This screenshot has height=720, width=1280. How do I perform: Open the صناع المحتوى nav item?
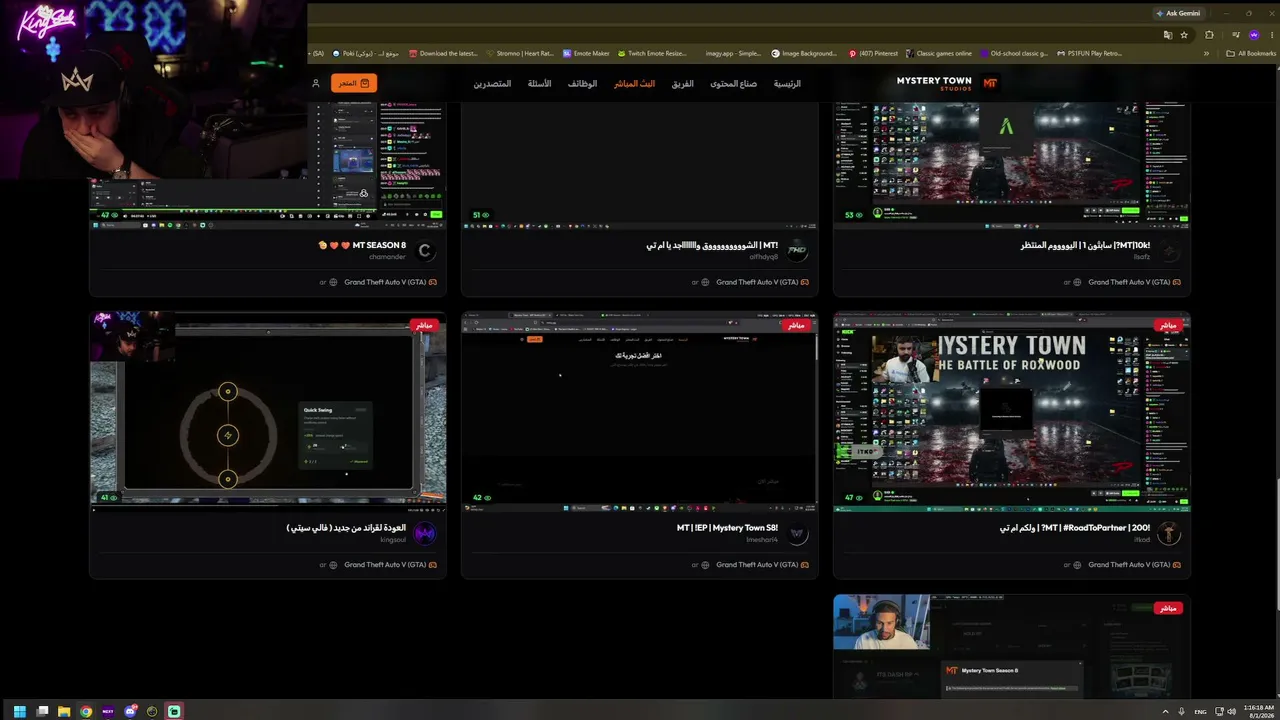coord(733,83)
